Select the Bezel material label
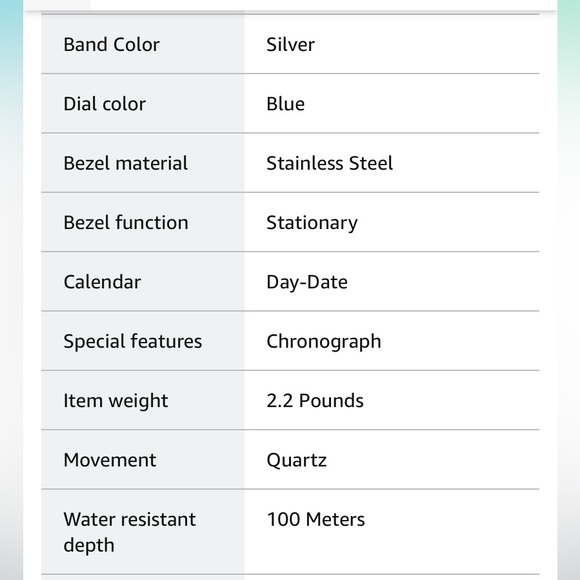This screenshot has width=580, height=580. click(x=126, y=163)
